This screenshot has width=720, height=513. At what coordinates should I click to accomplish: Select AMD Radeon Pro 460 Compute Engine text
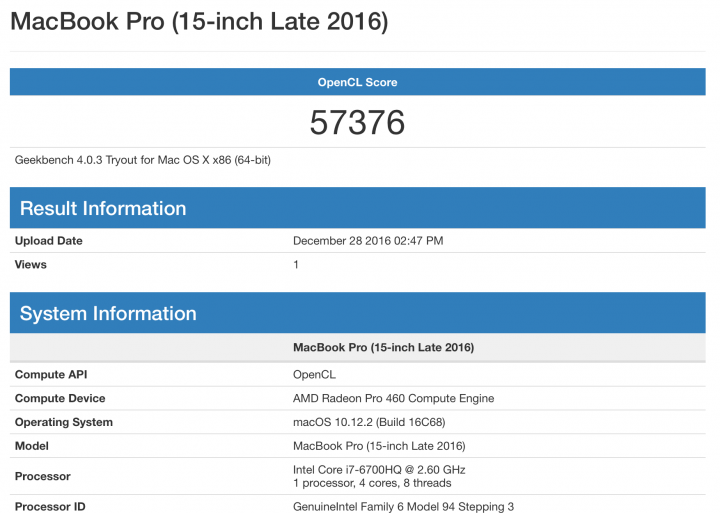394,398
